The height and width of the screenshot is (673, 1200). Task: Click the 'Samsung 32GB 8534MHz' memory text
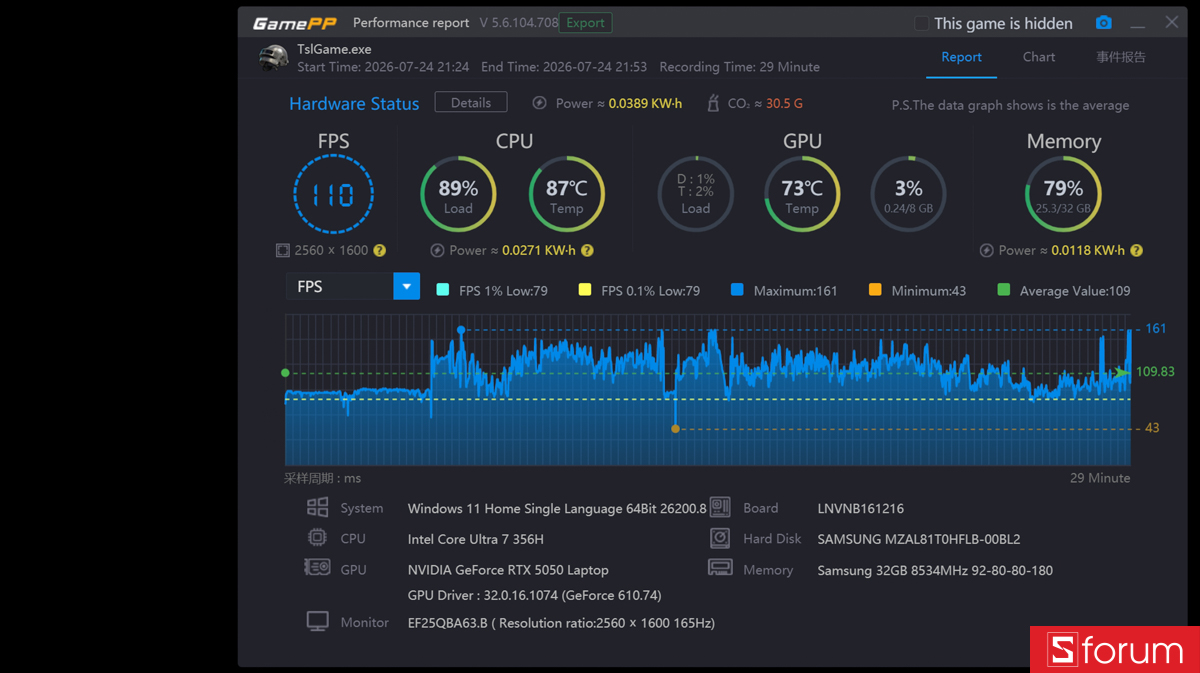click(x=935, y=570)
